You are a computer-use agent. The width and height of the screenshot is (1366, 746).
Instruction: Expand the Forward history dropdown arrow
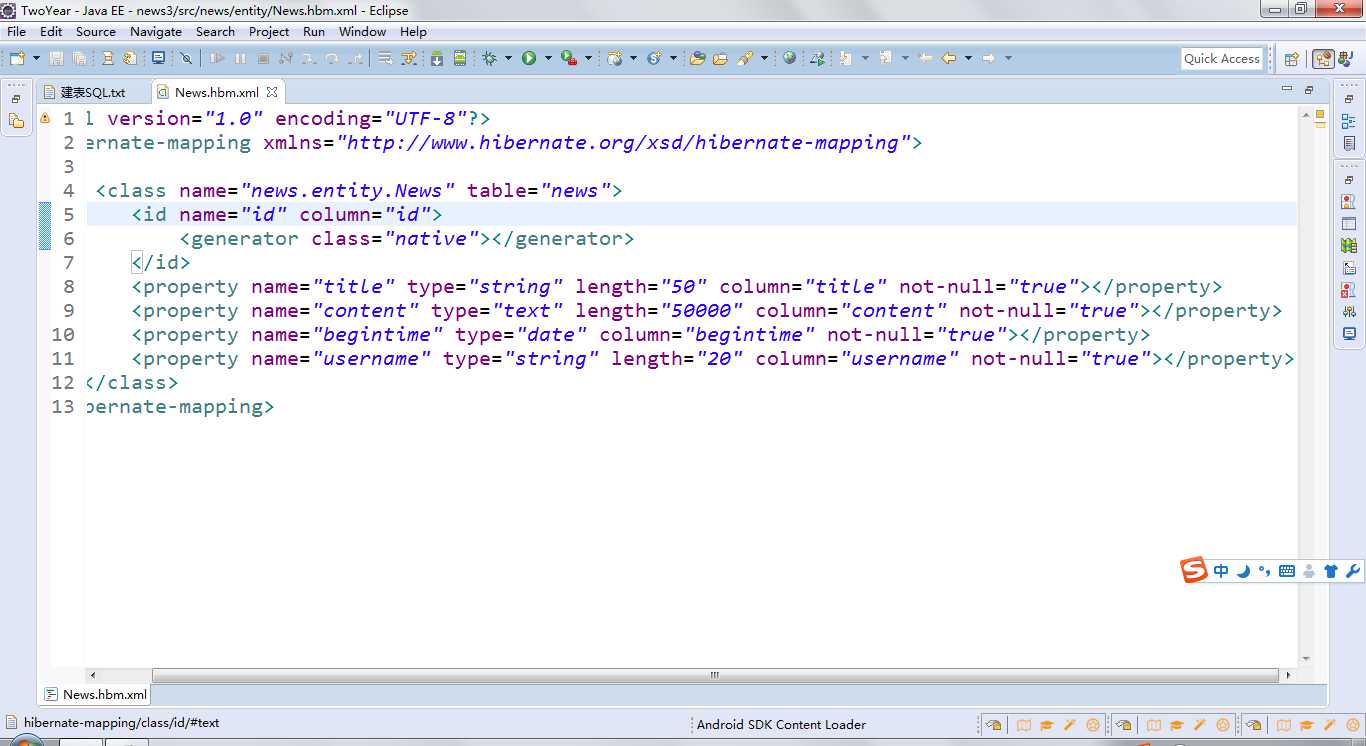(1008, 58)
